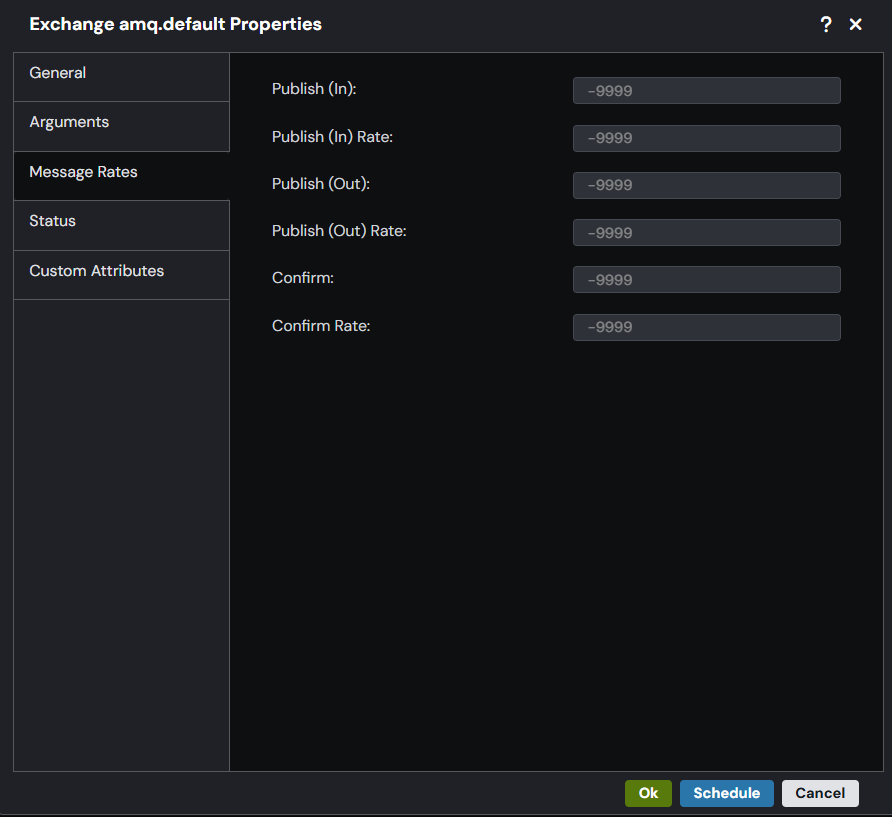The height and width of the screenshot is (817, 892).
Task: Click the Publish (Out) Rate field
Action: click(707, 233)
